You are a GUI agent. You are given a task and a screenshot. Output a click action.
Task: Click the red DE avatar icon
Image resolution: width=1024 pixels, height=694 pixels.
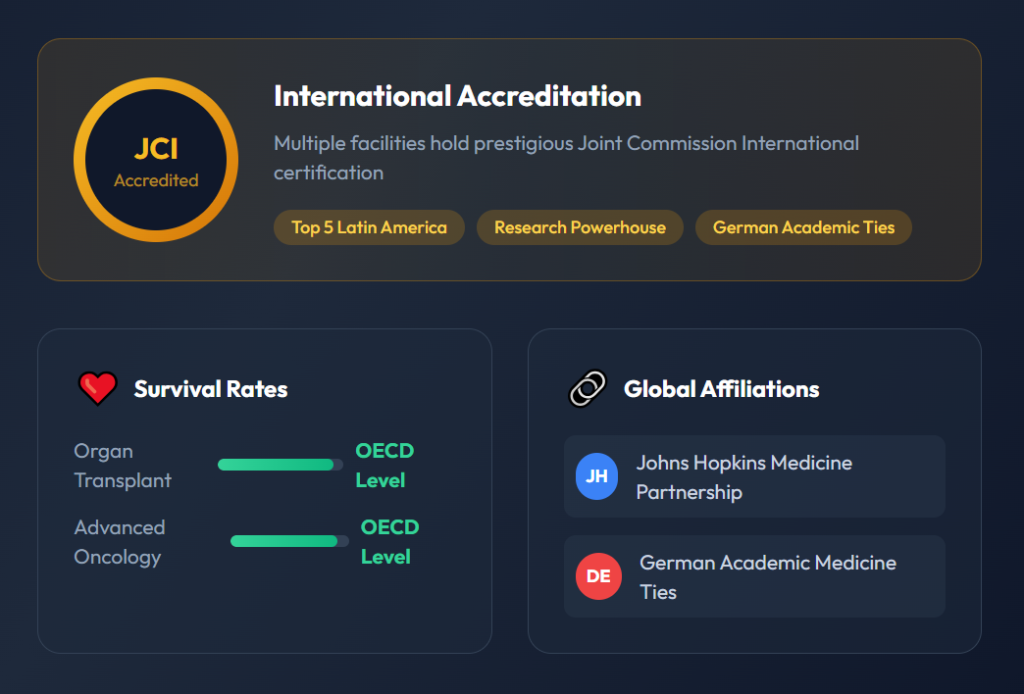tap(598, 577)
